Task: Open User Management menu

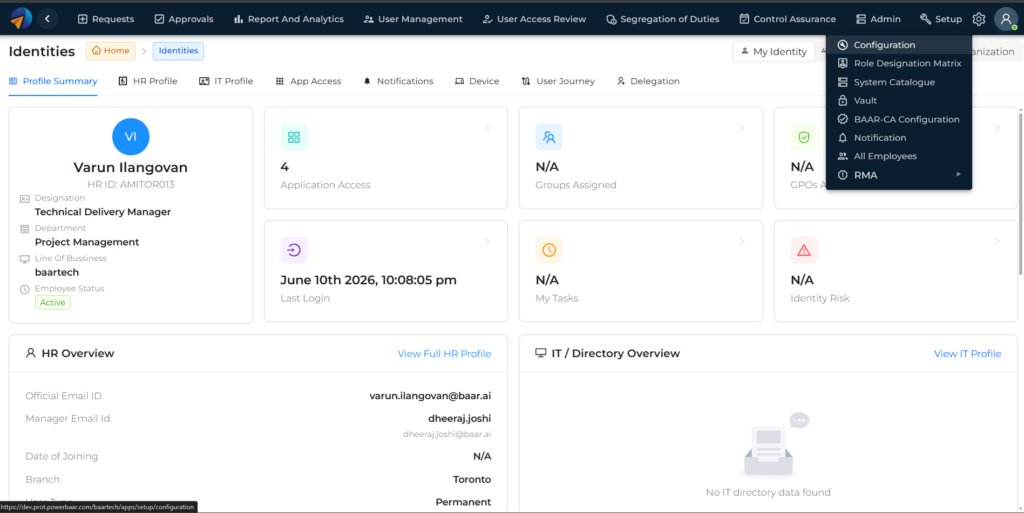Action: (413, 19)
